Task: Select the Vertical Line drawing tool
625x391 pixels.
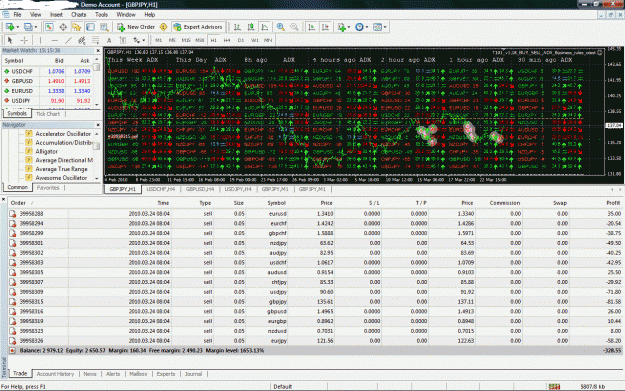Action: 40,40
